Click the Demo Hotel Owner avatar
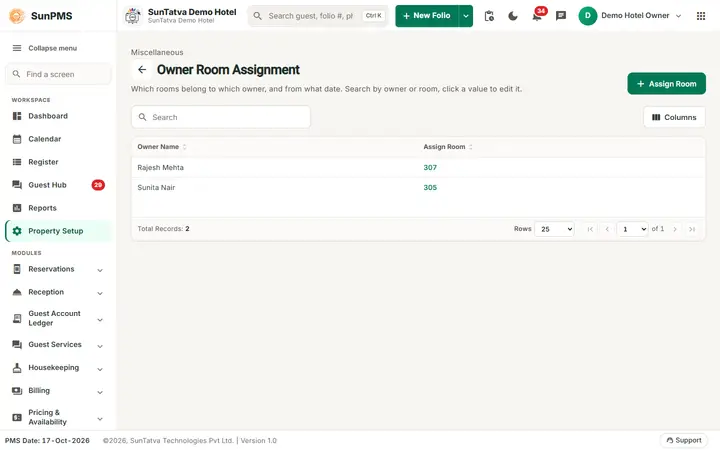This screenshot has width=720, height=450. pyautogui.click(x=588, y=16)
